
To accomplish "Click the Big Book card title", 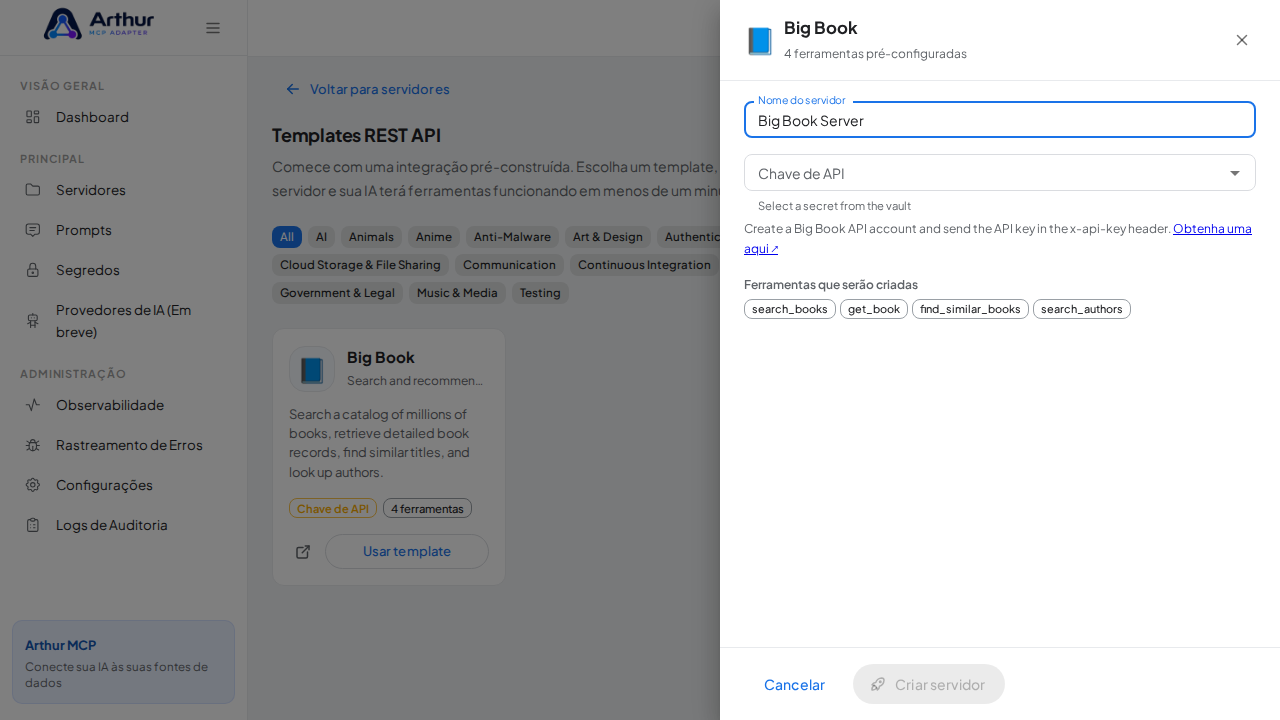I will click(381, 357).
